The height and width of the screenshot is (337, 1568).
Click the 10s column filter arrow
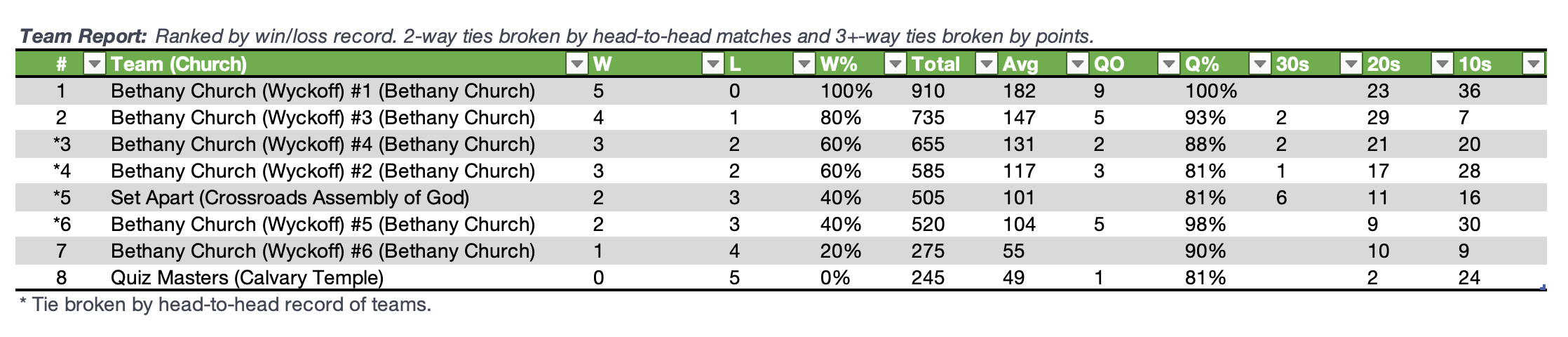(1533, 65)
